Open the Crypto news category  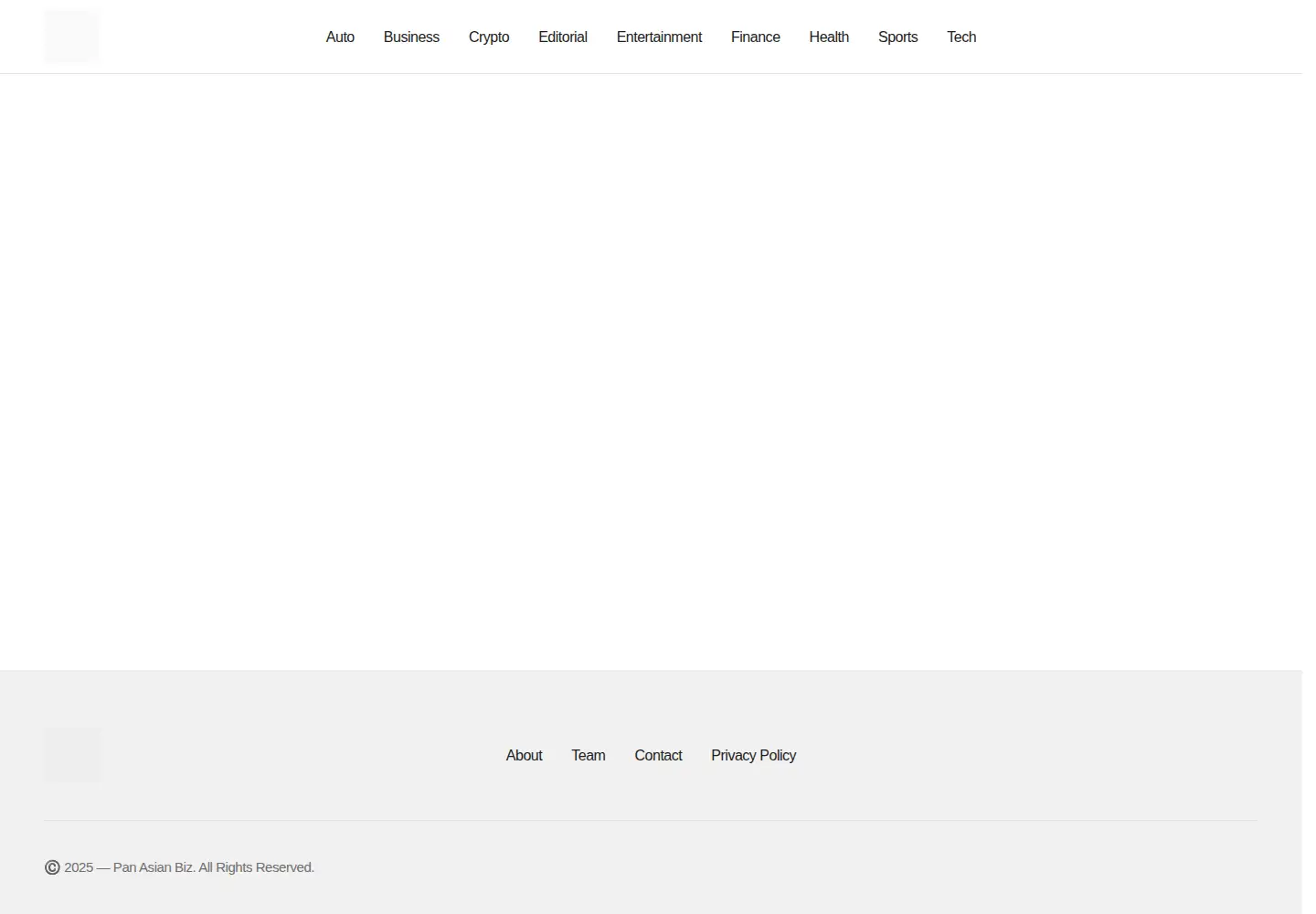tap(489, 37)
